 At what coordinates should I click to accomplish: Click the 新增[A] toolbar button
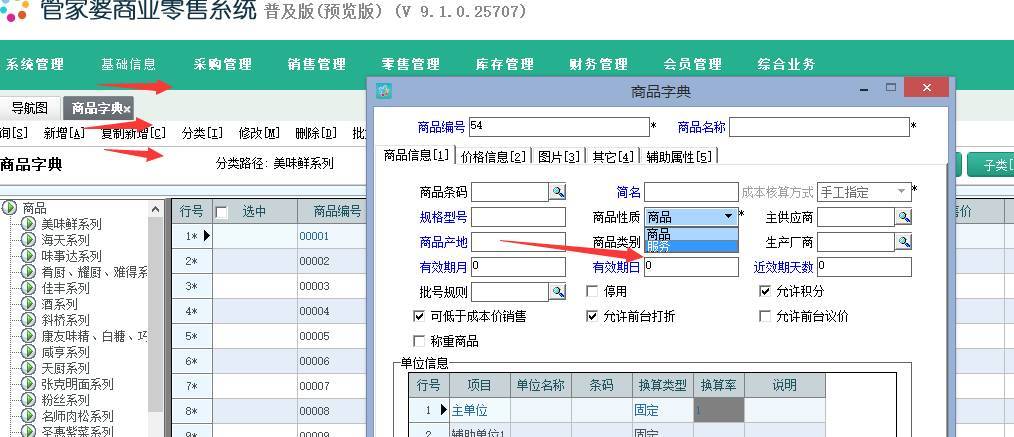click(x=64, y=133)
